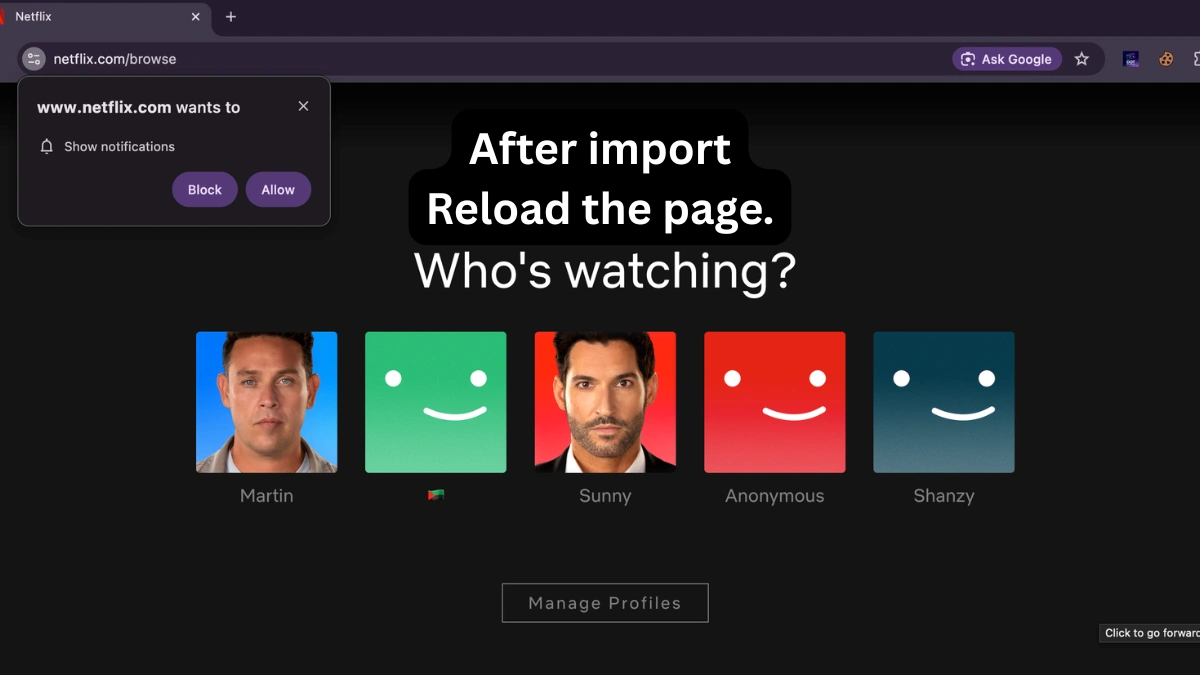Viewport: 1200px width, 675px height.
Task: Open Manage Profiles
Action: click(x=605, y=603)
